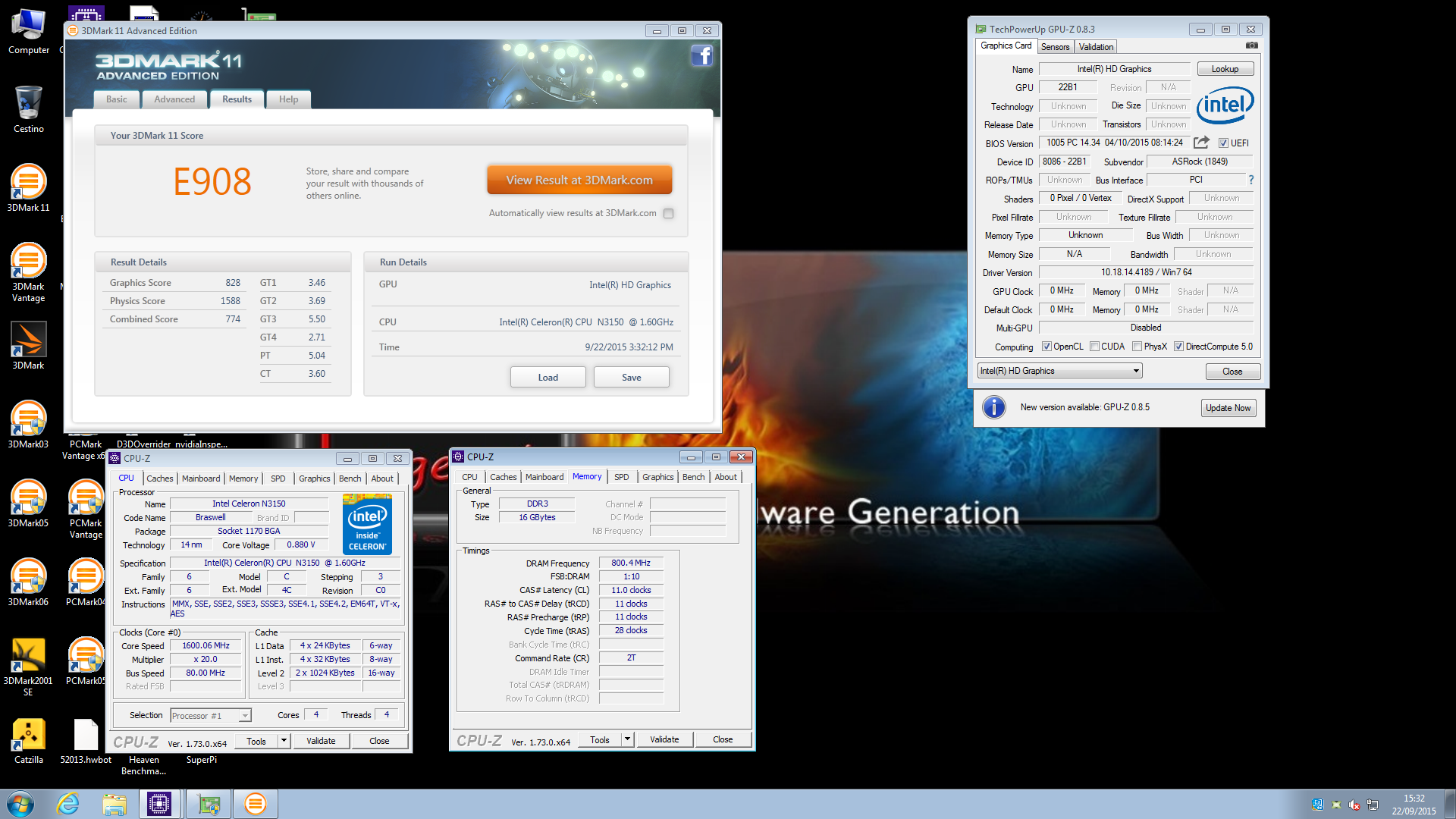Open the GPU selection dropdown in GPU-Z
The image size is (1456, 819).
1059,371
